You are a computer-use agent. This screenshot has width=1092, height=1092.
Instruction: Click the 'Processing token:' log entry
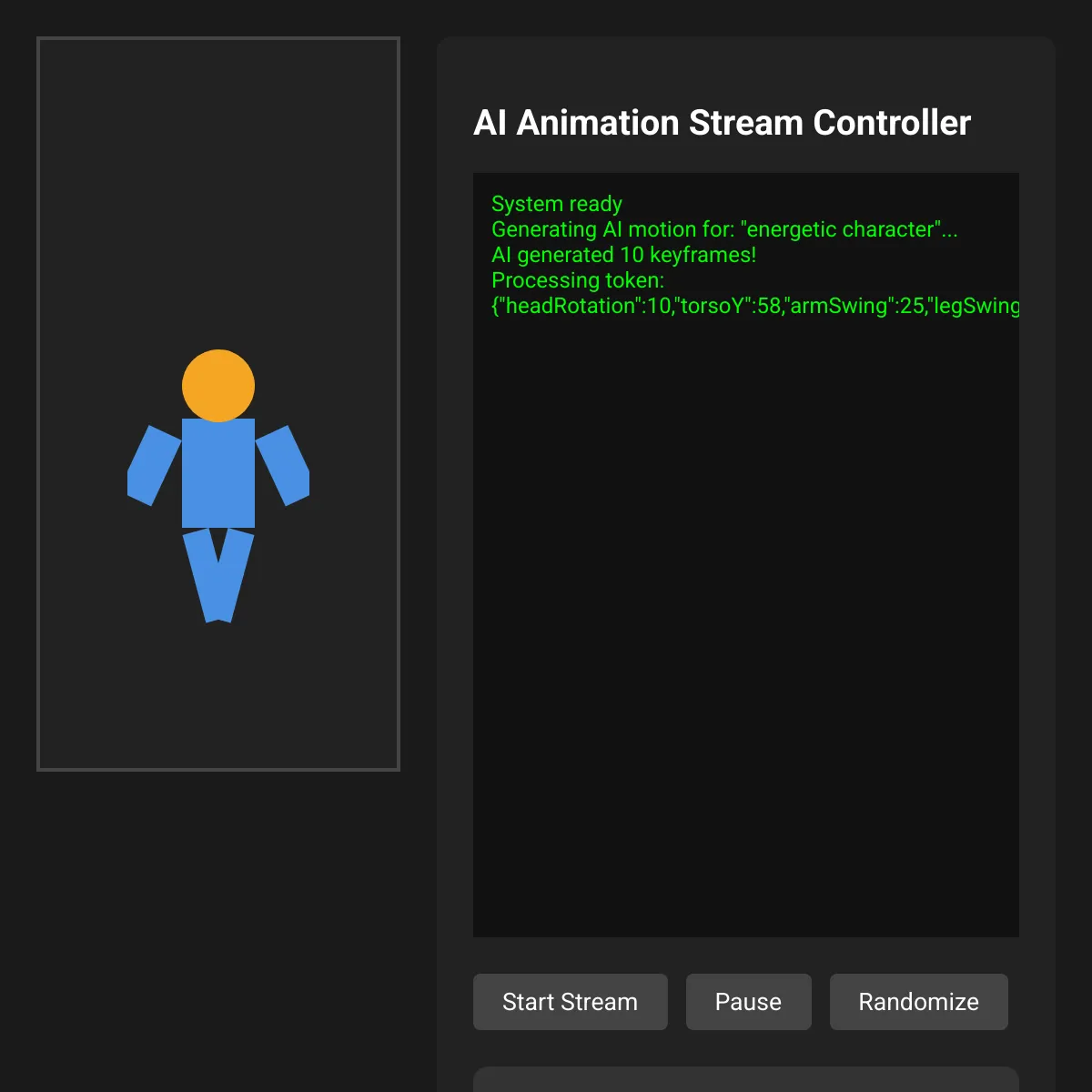point(579,280)
